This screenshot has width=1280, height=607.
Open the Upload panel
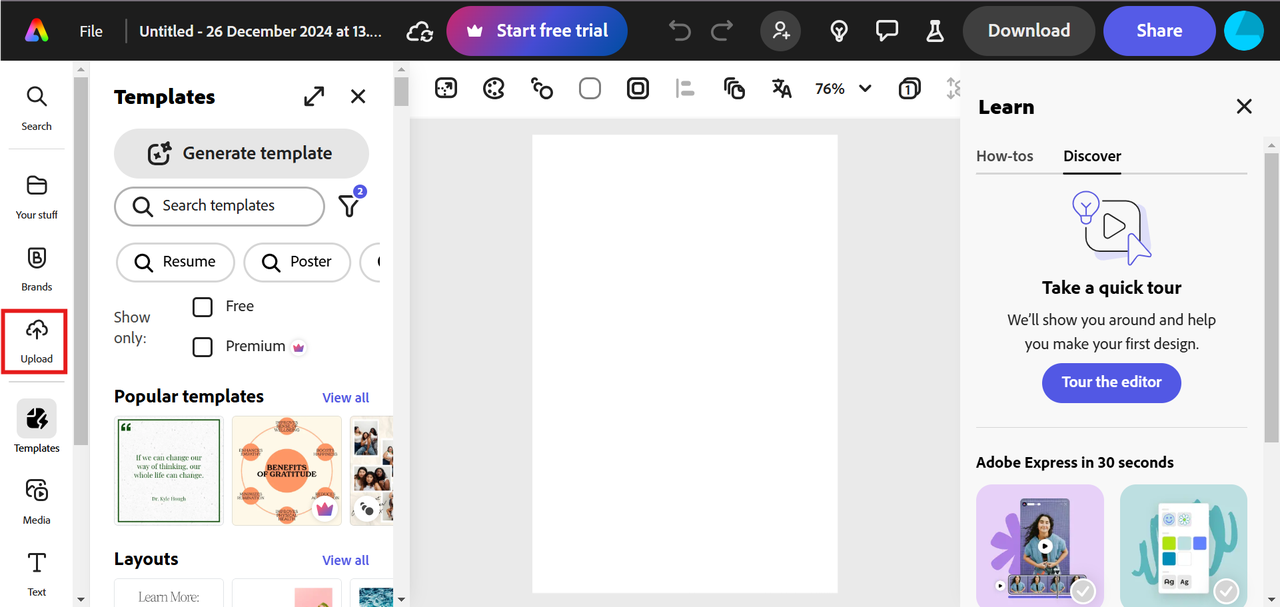tap(37, 341)
